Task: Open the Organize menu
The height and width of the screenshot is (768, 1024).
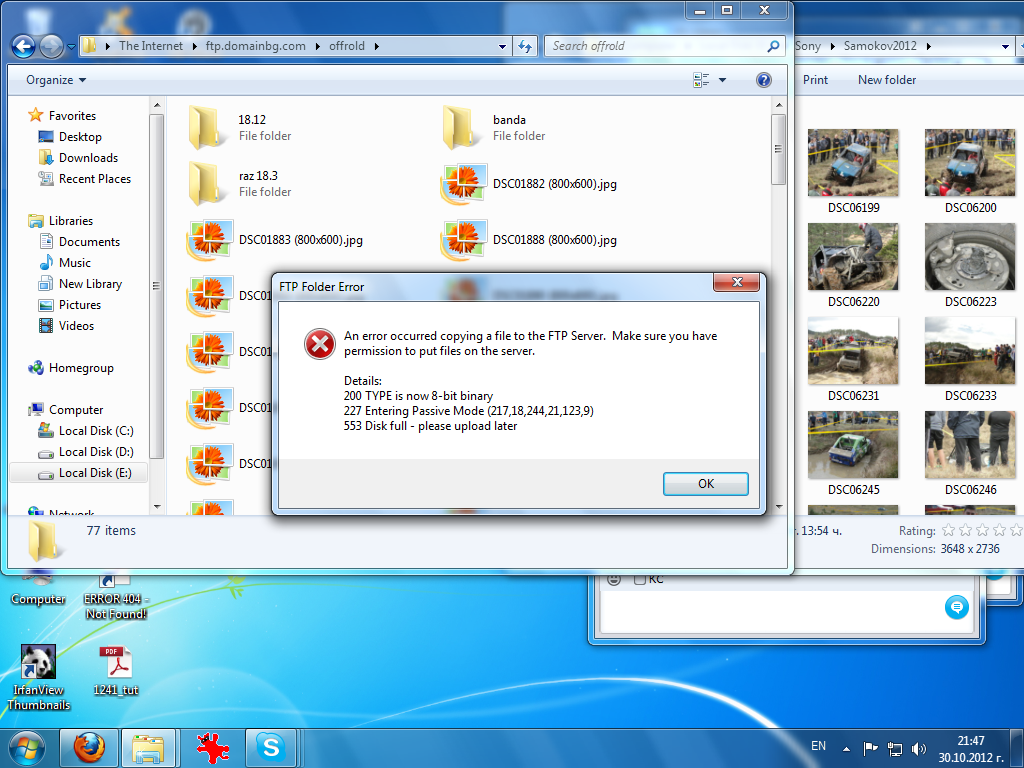Action: pyautogui.click(x=56, y=80)
